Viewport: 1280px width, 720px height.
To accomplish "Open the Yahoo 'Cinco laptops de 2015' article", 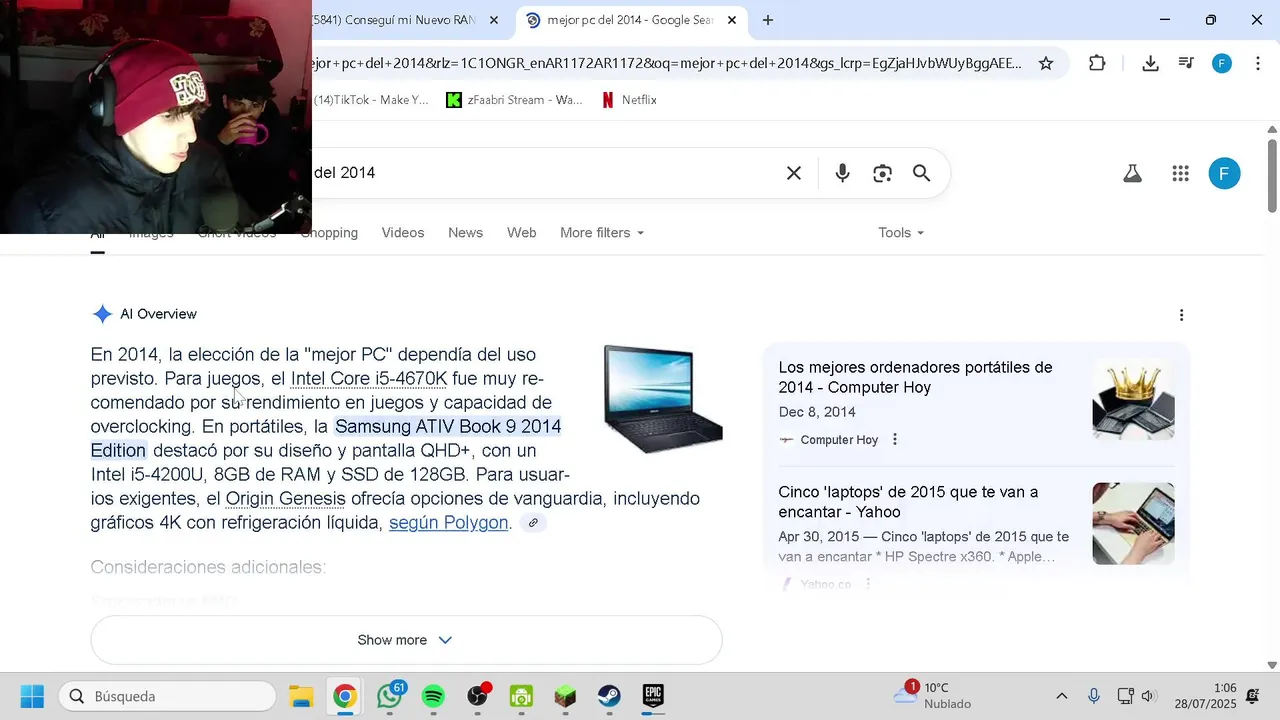I will [x=908, y=502].
